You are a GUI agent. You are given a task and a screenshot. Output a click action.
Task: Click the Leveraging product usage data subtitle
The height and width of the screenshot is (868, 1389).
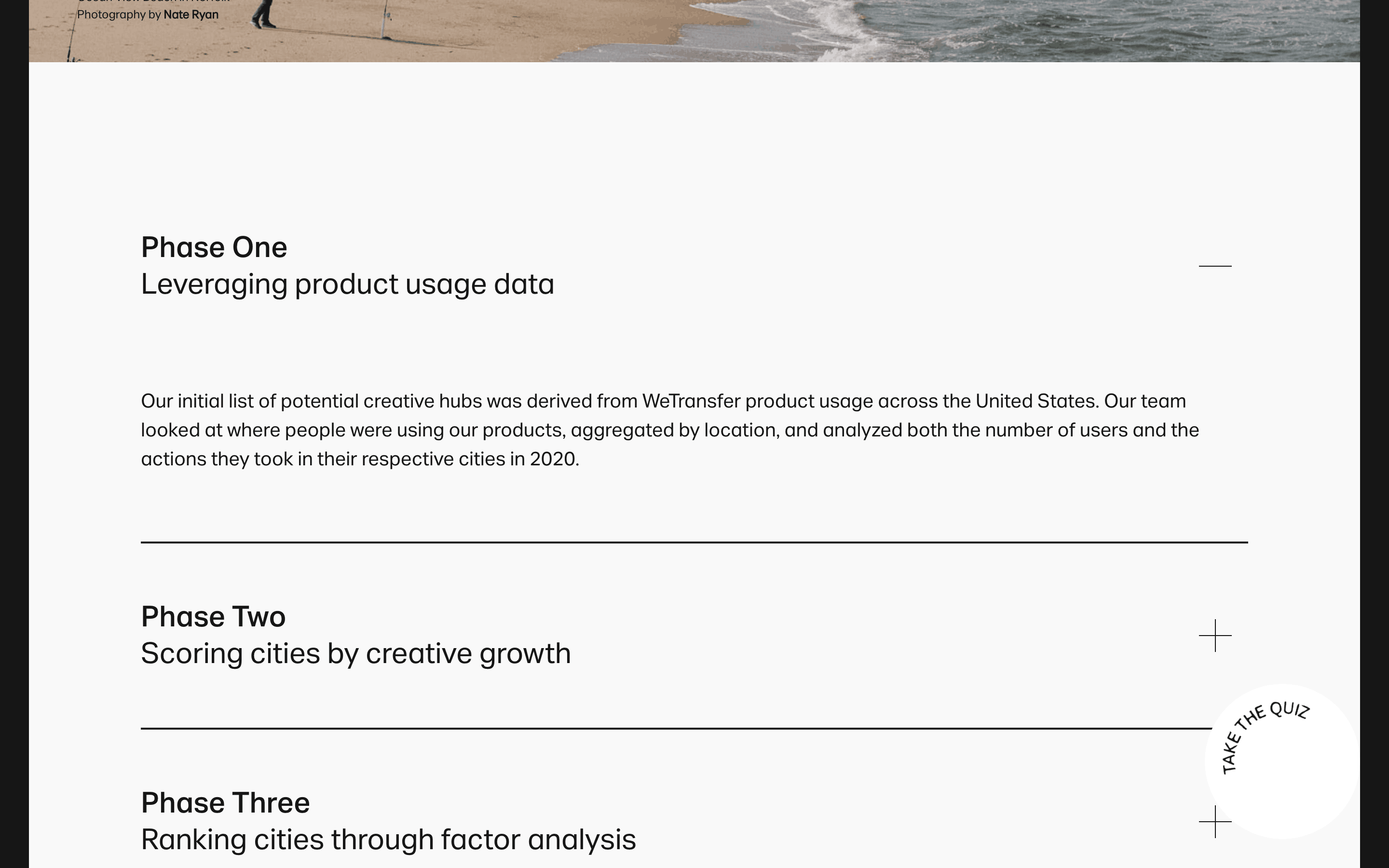pos(348,284)
